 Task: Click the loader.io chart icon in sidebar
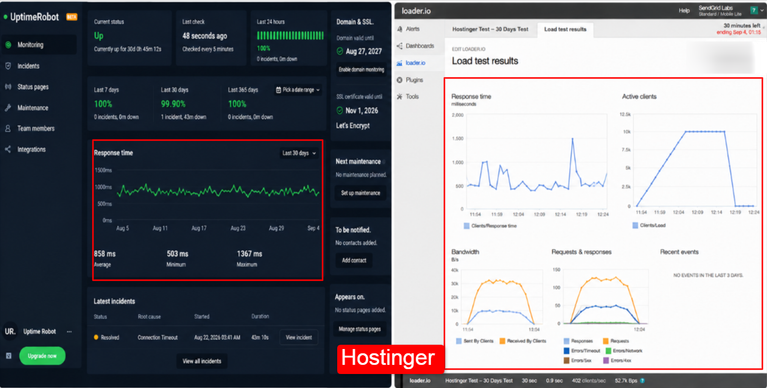[400, 63]
